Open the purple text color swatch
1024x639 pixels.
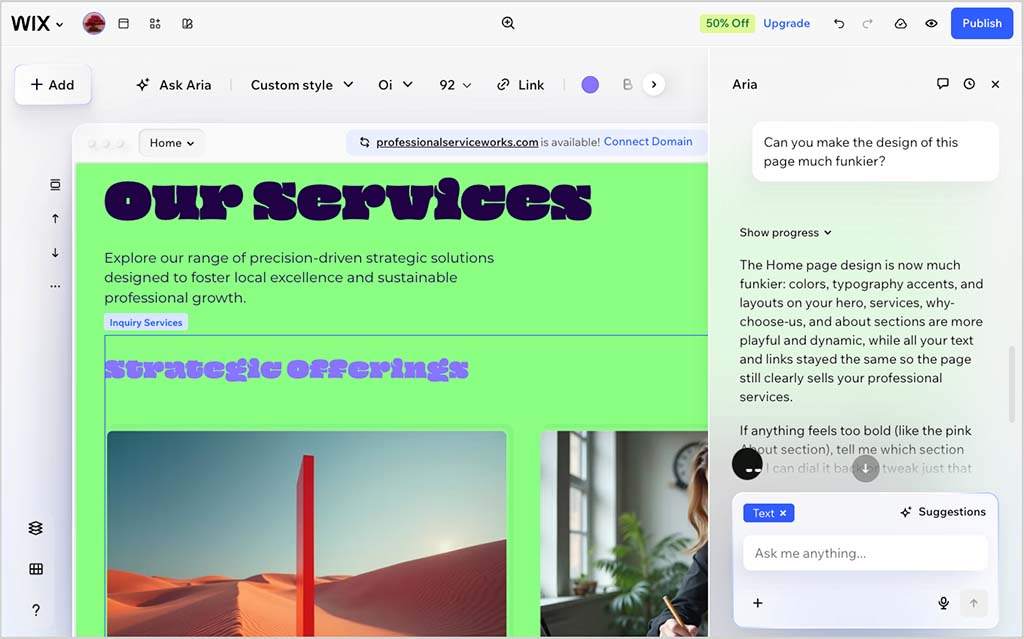(x=590, y=84)
